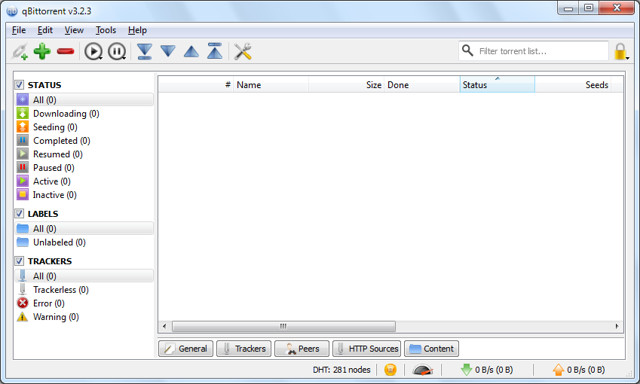Click the orange upload speed arrow
This screenshot has height=384, width=640.
point(558,370)
